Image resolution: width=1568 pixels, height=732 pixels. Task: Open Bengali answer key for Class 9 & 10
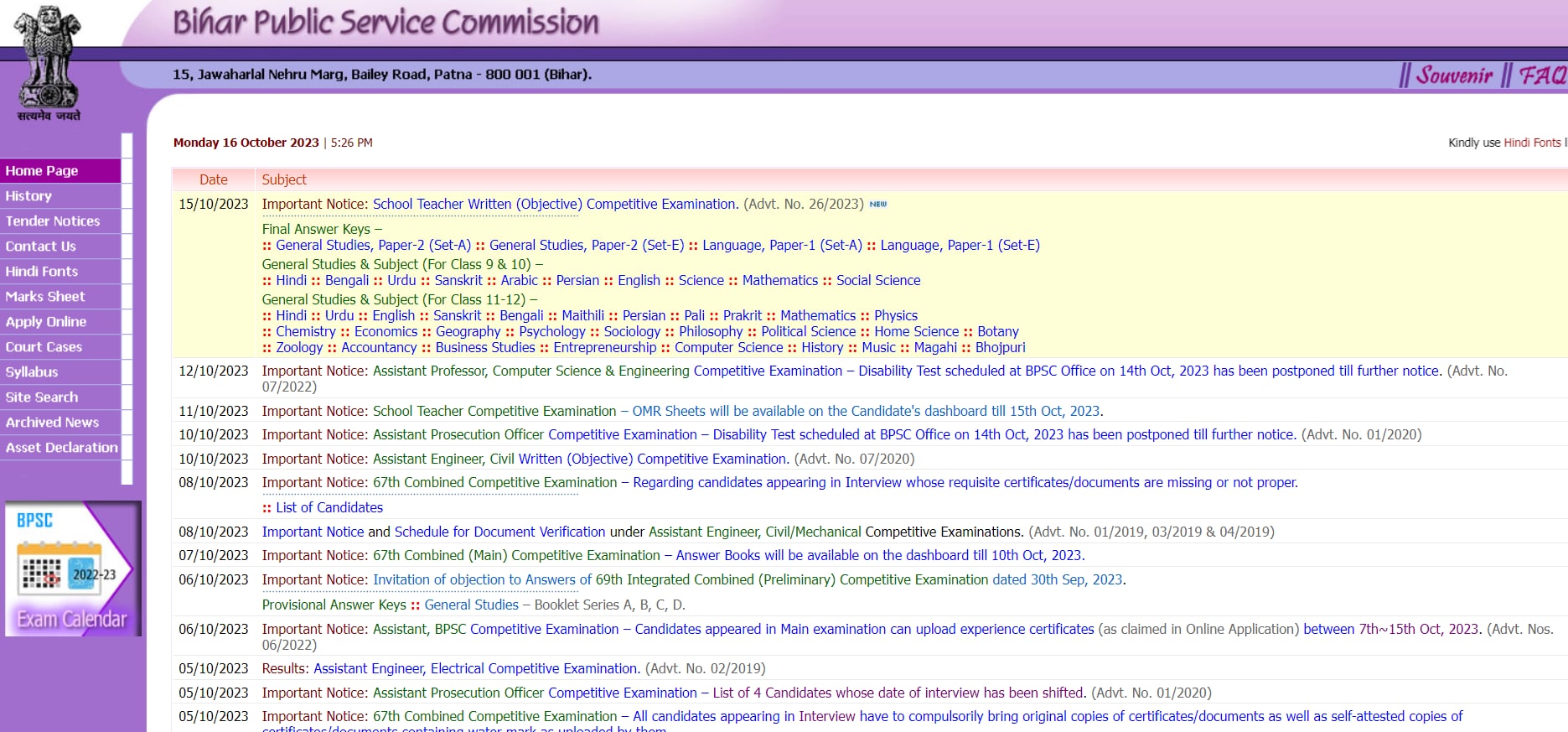(x=347, y=280)
